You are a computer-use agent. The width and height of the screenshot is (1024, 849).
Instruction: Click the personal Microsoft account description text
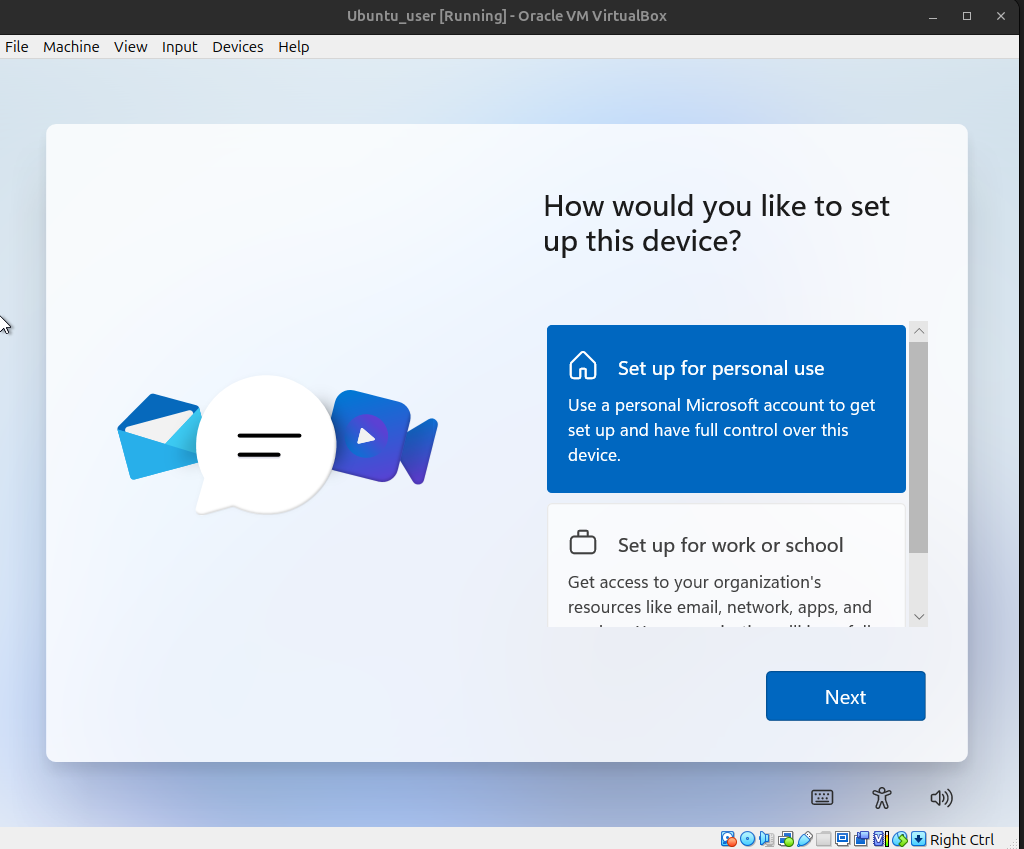(721, 430)
